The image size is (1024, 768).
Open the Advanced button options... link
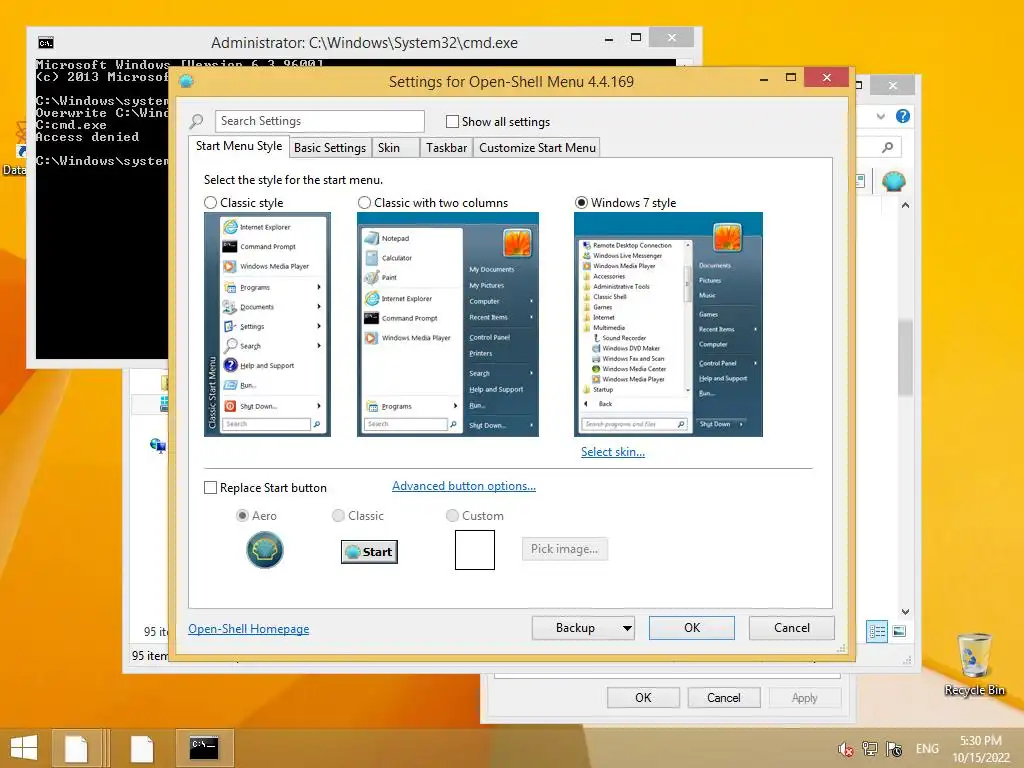(x=464, y=486)
